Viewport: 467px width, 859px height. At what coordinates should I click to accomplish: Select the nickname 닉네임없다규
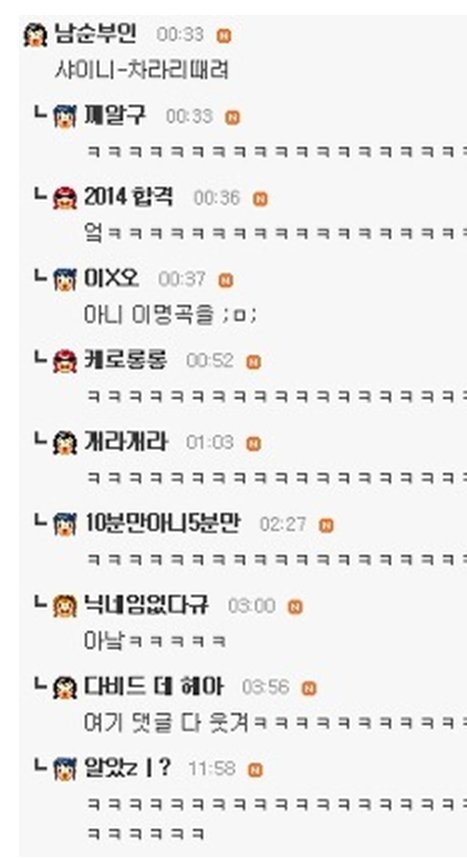(146, 605)
